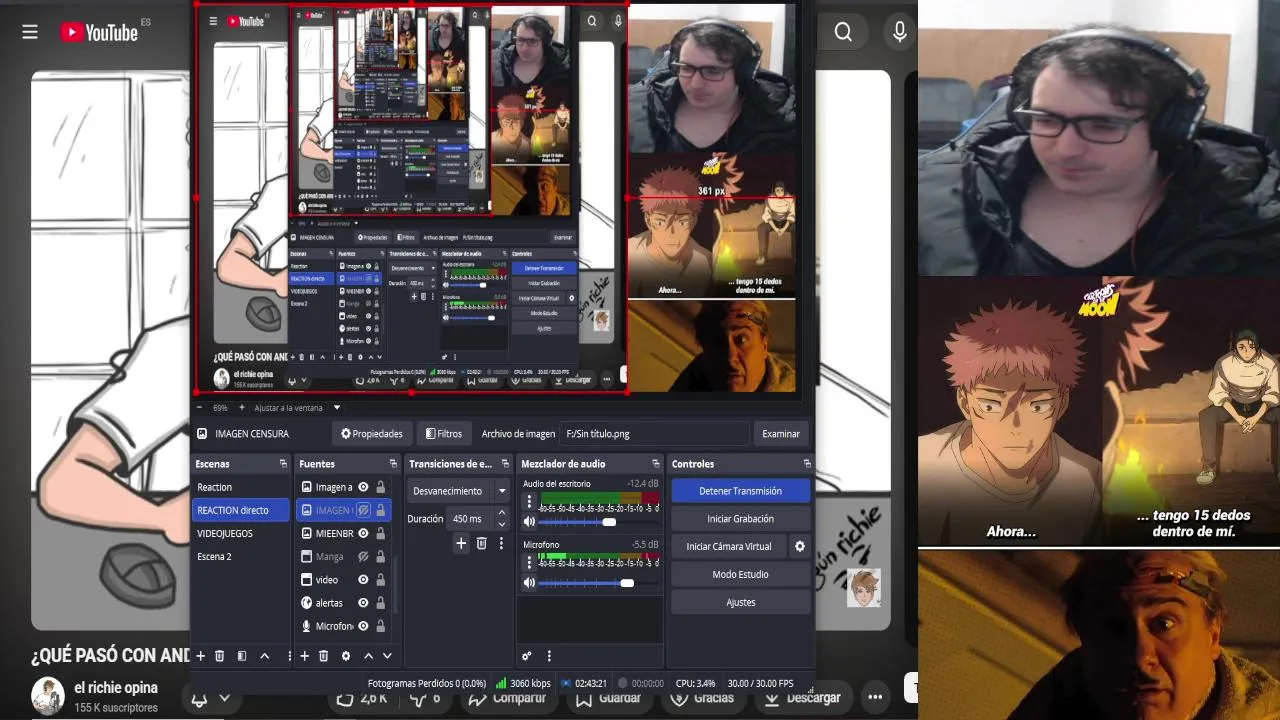Move the selected source up

click(368, 656)
